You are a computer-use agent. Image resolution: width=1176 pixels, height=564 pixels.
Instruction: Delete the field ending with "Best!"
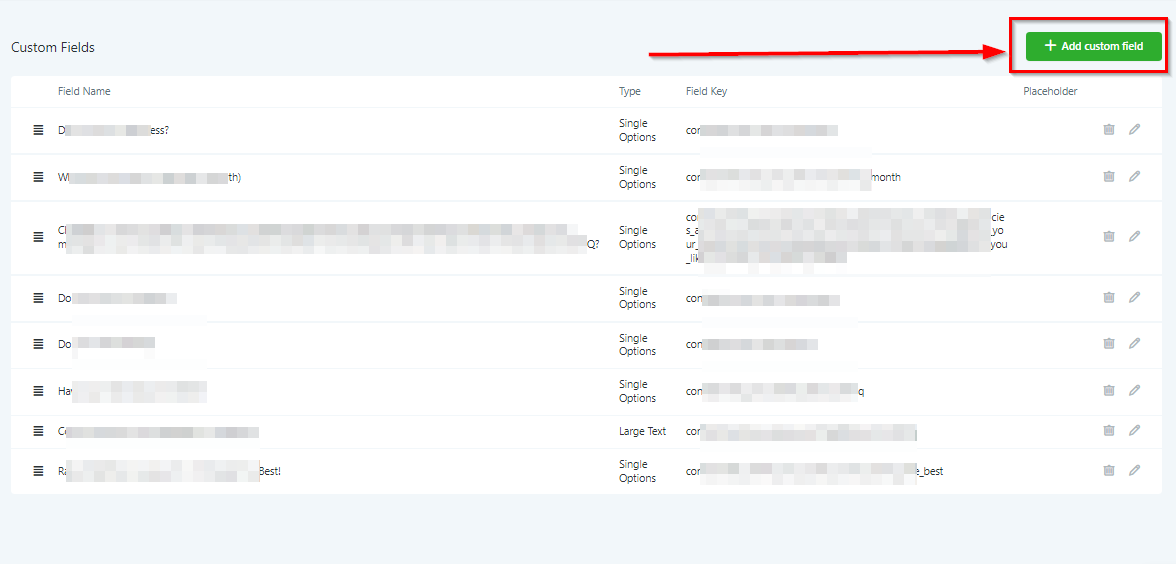tap(1109, 471)
